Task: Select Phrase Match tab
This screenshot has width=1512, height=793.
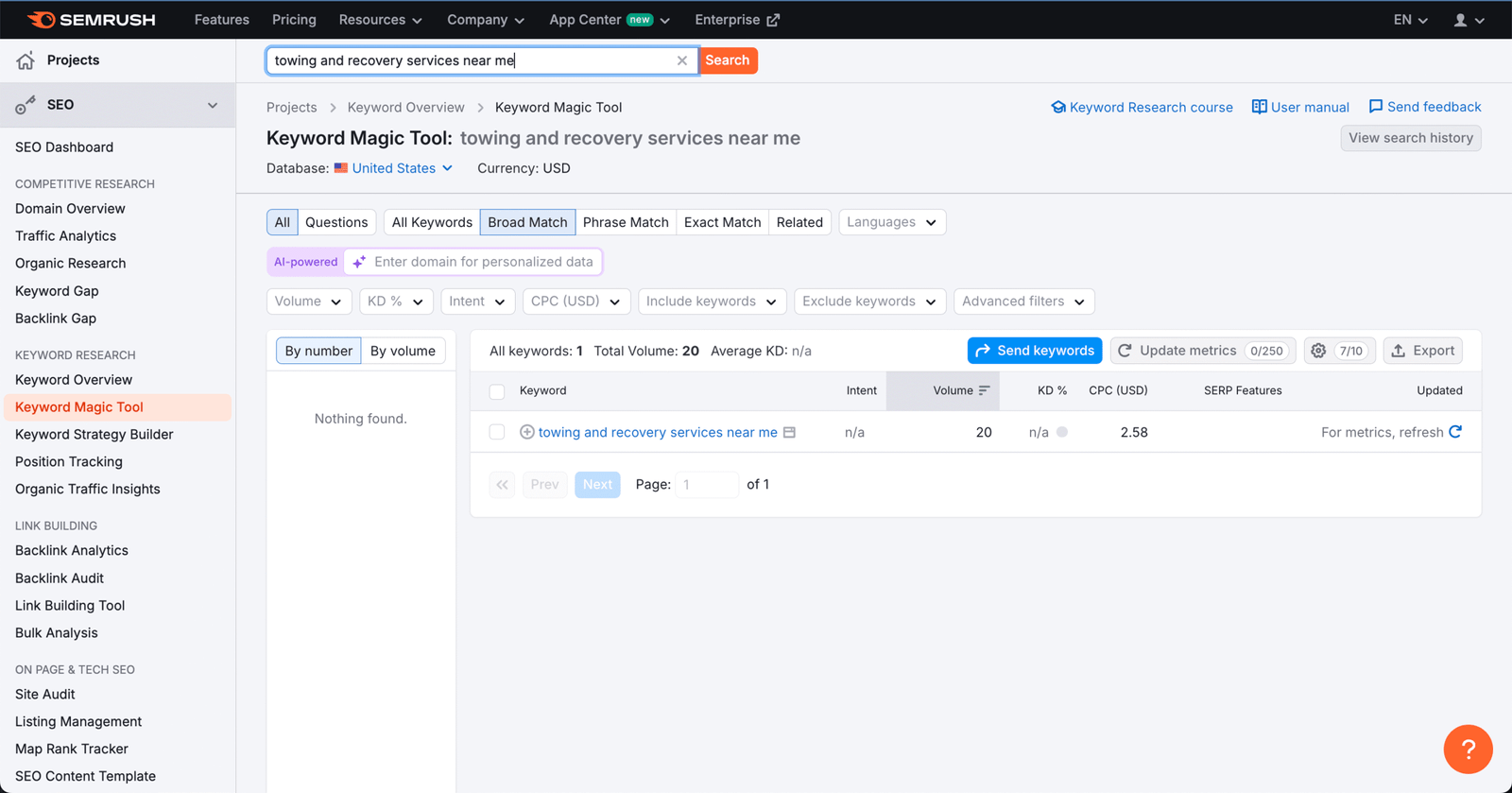Action: click(x=626, y=222)
